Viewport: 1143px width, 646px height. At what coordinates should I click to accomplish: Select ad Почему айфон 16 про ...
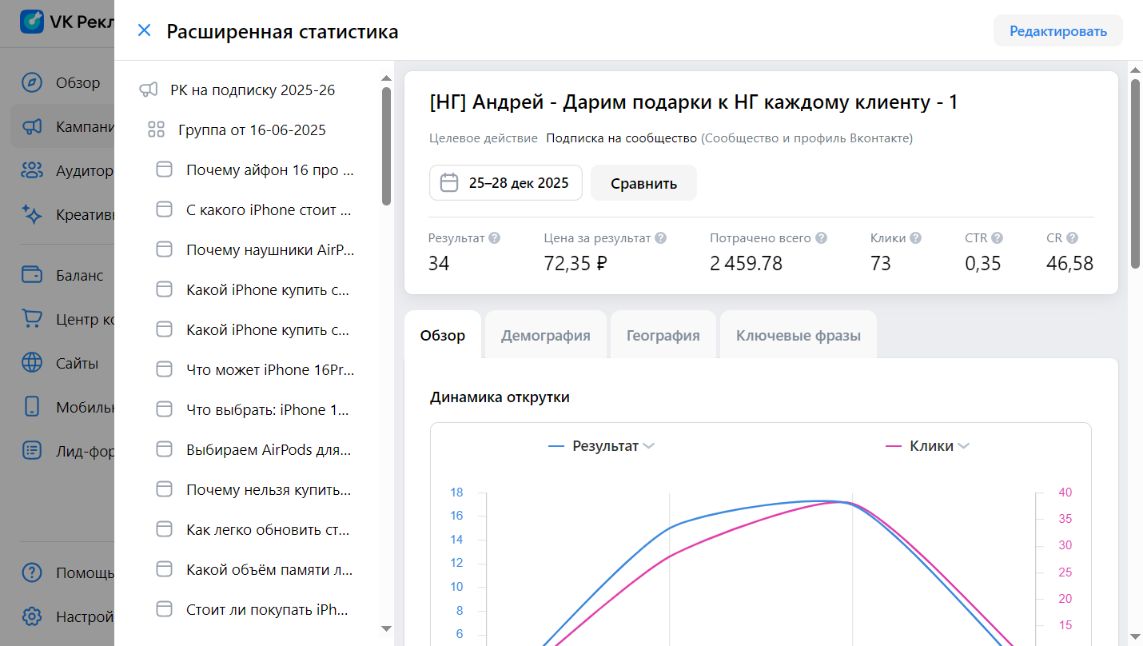coord(270,170)
